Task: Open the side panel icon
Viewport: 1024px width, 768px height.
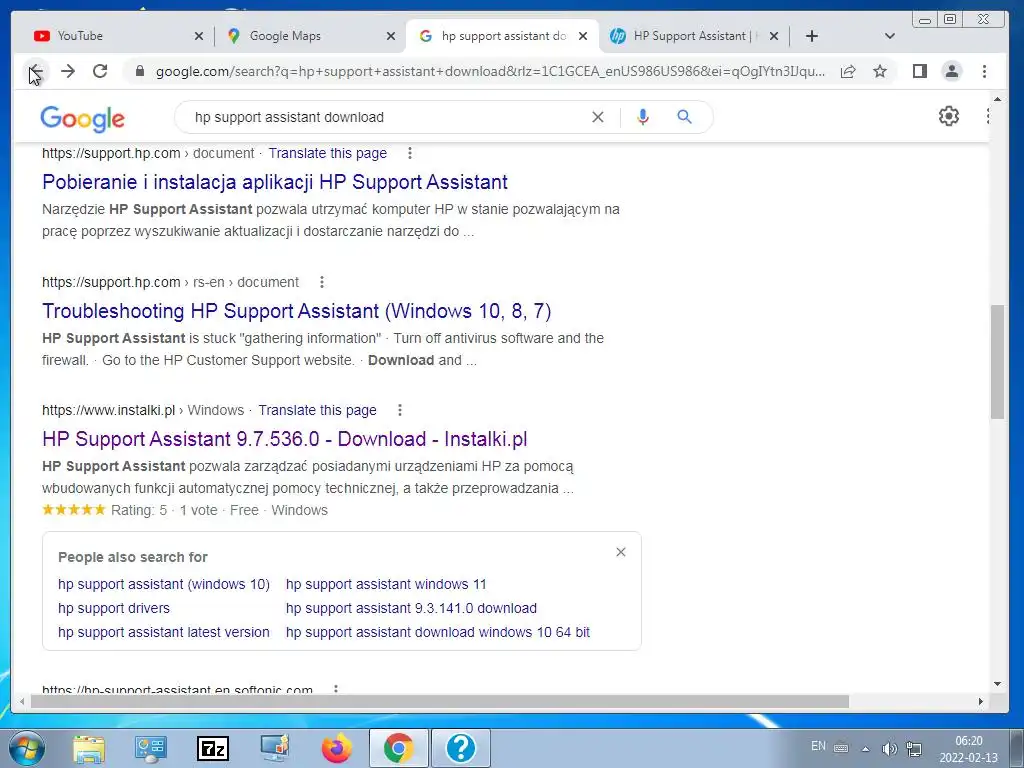Action: 920,71
